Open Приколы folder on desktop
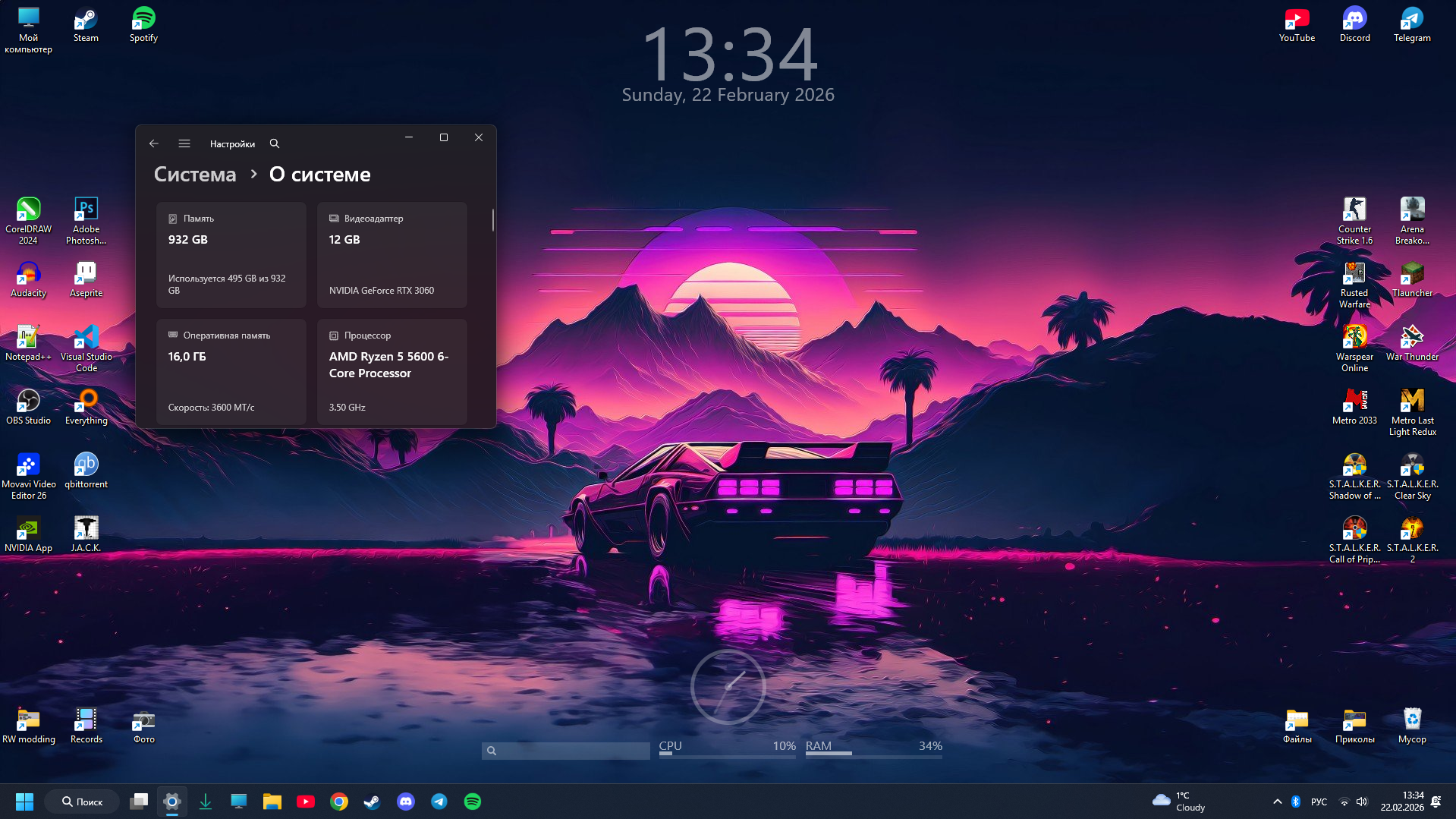Image resolution: width=1456 pixels, height=819 pixels. [x=1354, y=726]
